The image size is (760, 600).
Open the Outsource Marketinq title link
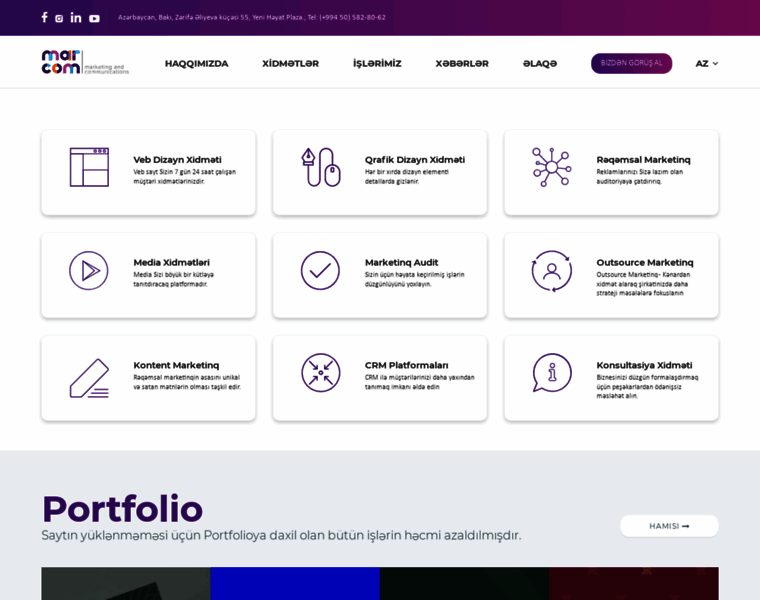tap(645, 262)
